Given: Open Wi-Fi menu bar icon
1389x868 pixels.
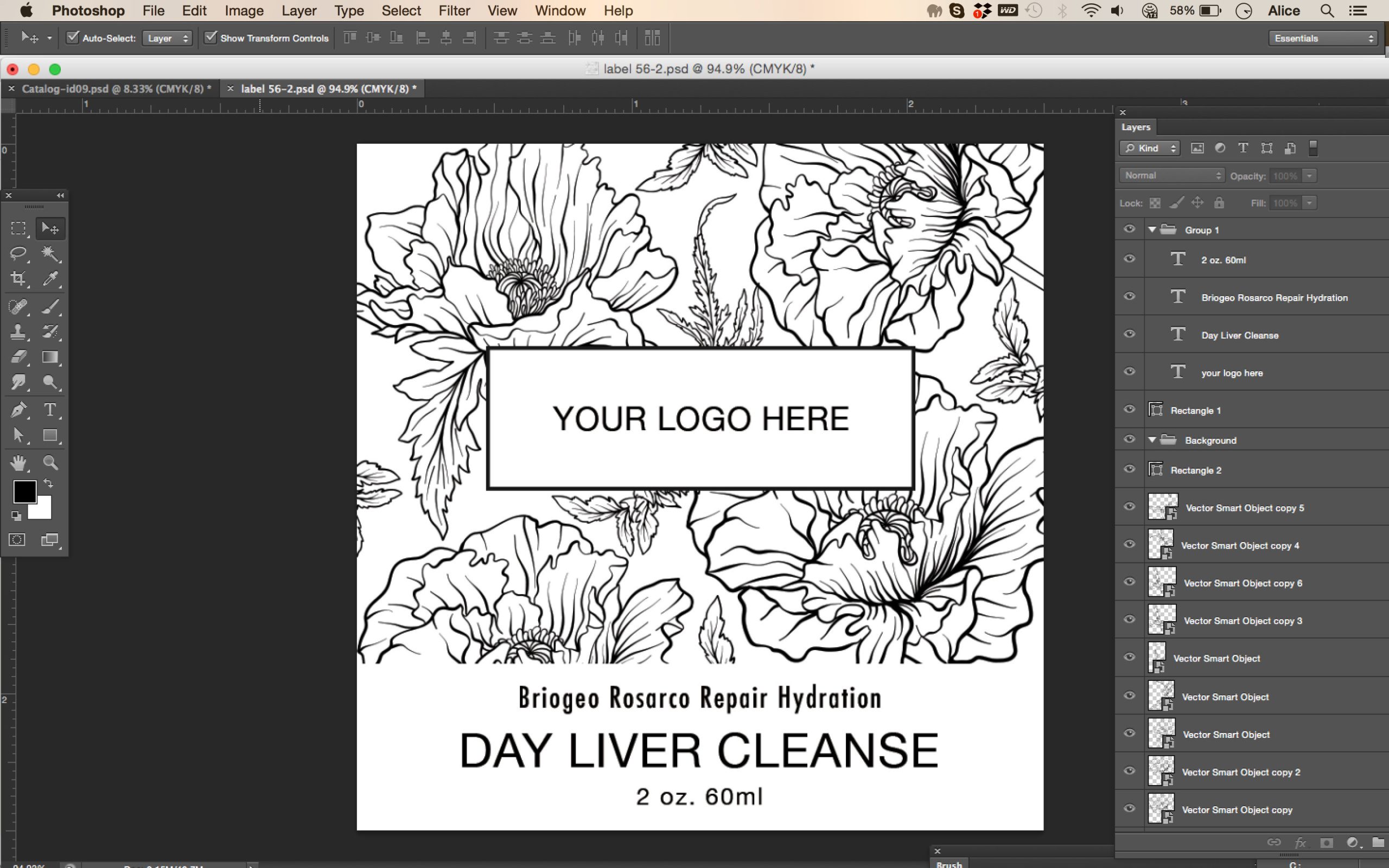Looking at the screenshot, I should 1091,11.
